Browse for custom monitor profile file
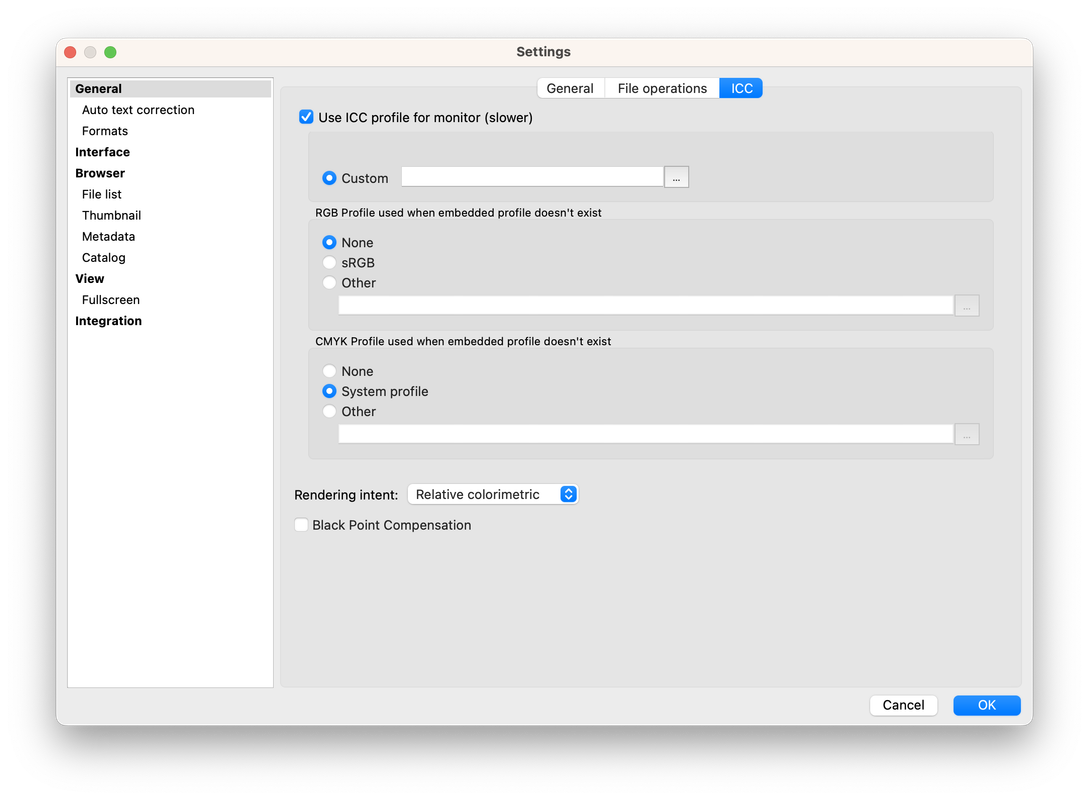The image size is (1089, 800). [x=676, y=178]
